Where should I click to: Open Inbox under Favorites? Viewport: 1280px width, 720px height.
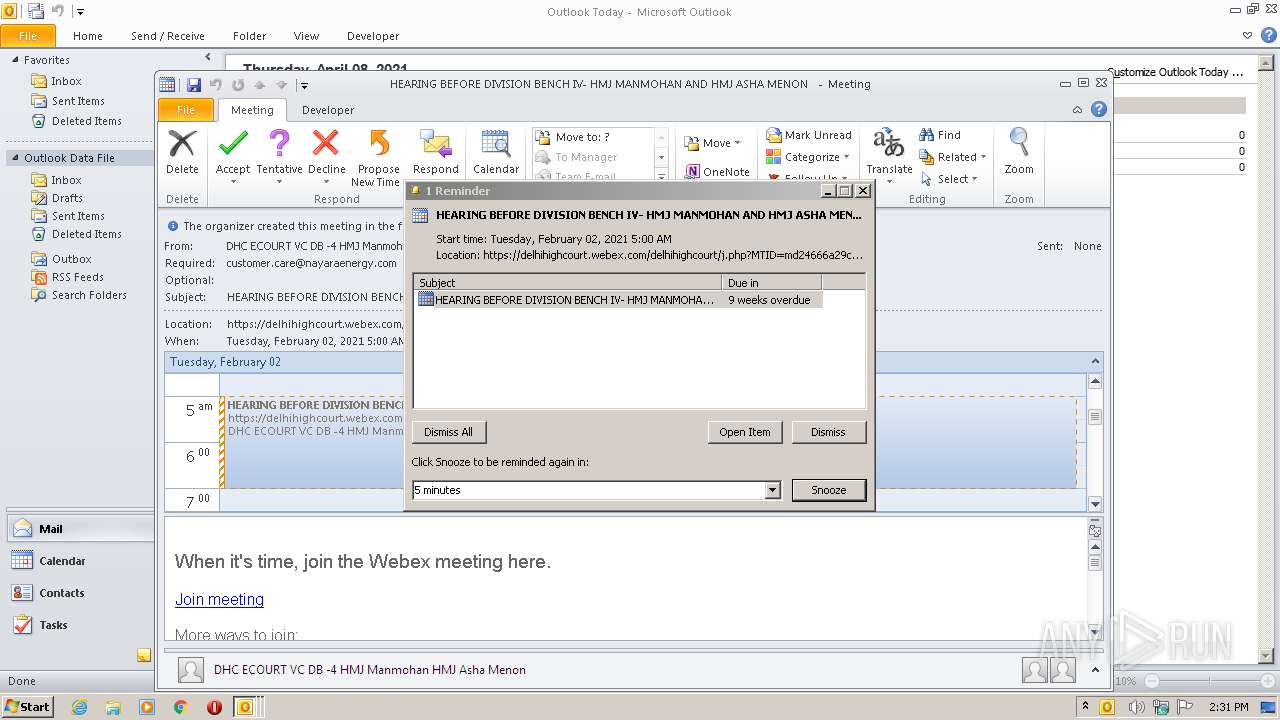point(66,81)
